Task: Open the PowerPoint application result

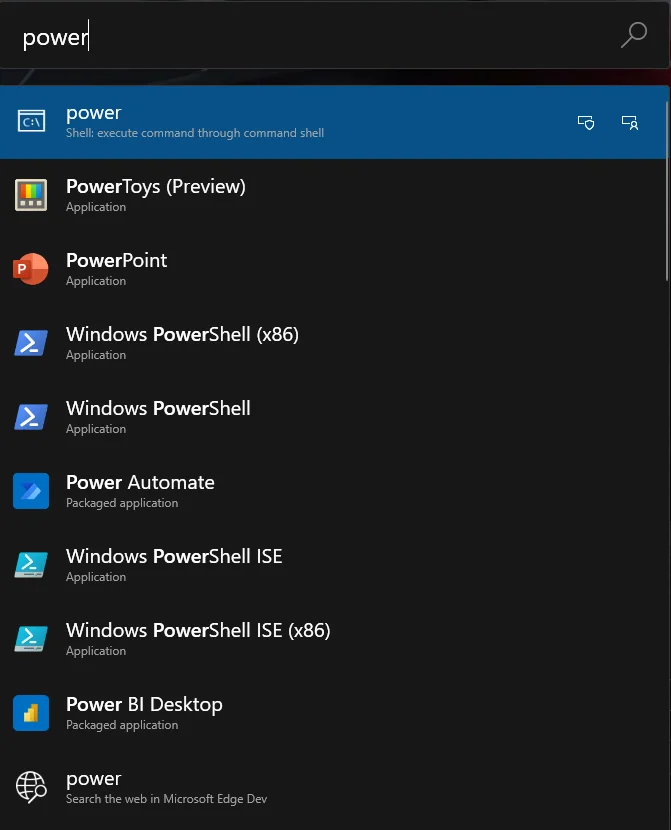Action: 300,269
